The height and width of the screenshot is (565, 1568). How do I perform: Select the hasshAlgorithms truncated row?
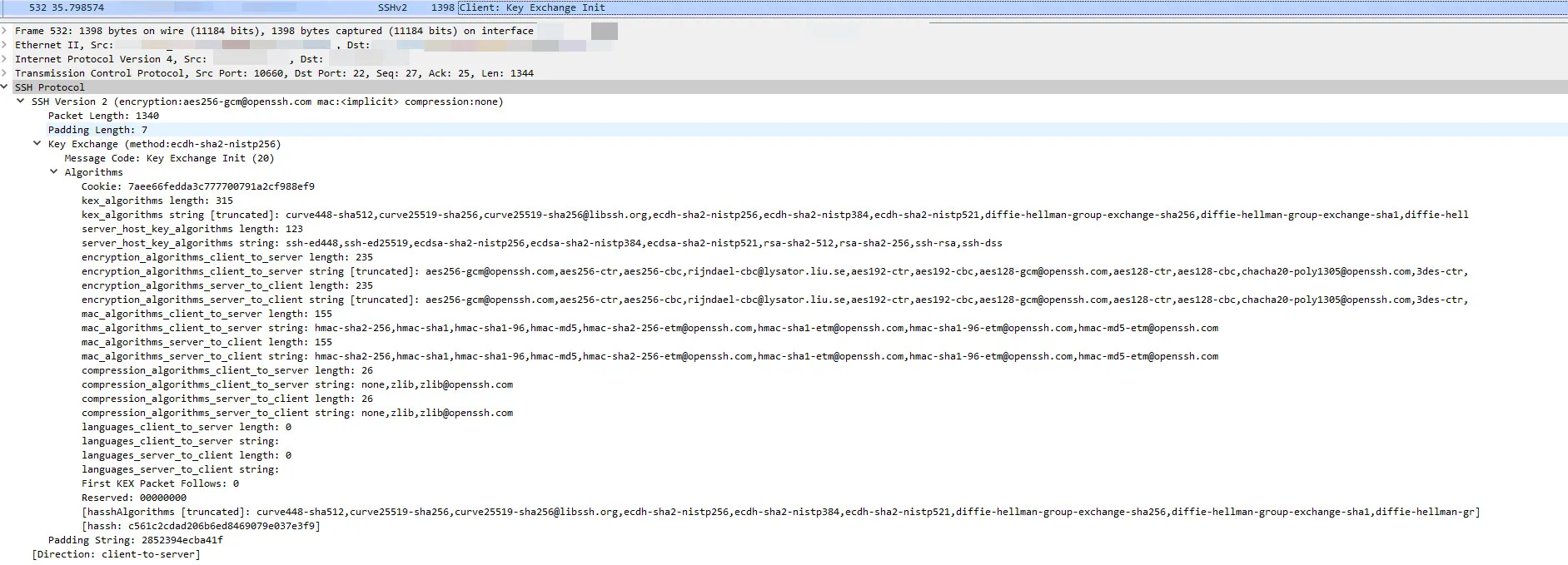tap(781, 512)
